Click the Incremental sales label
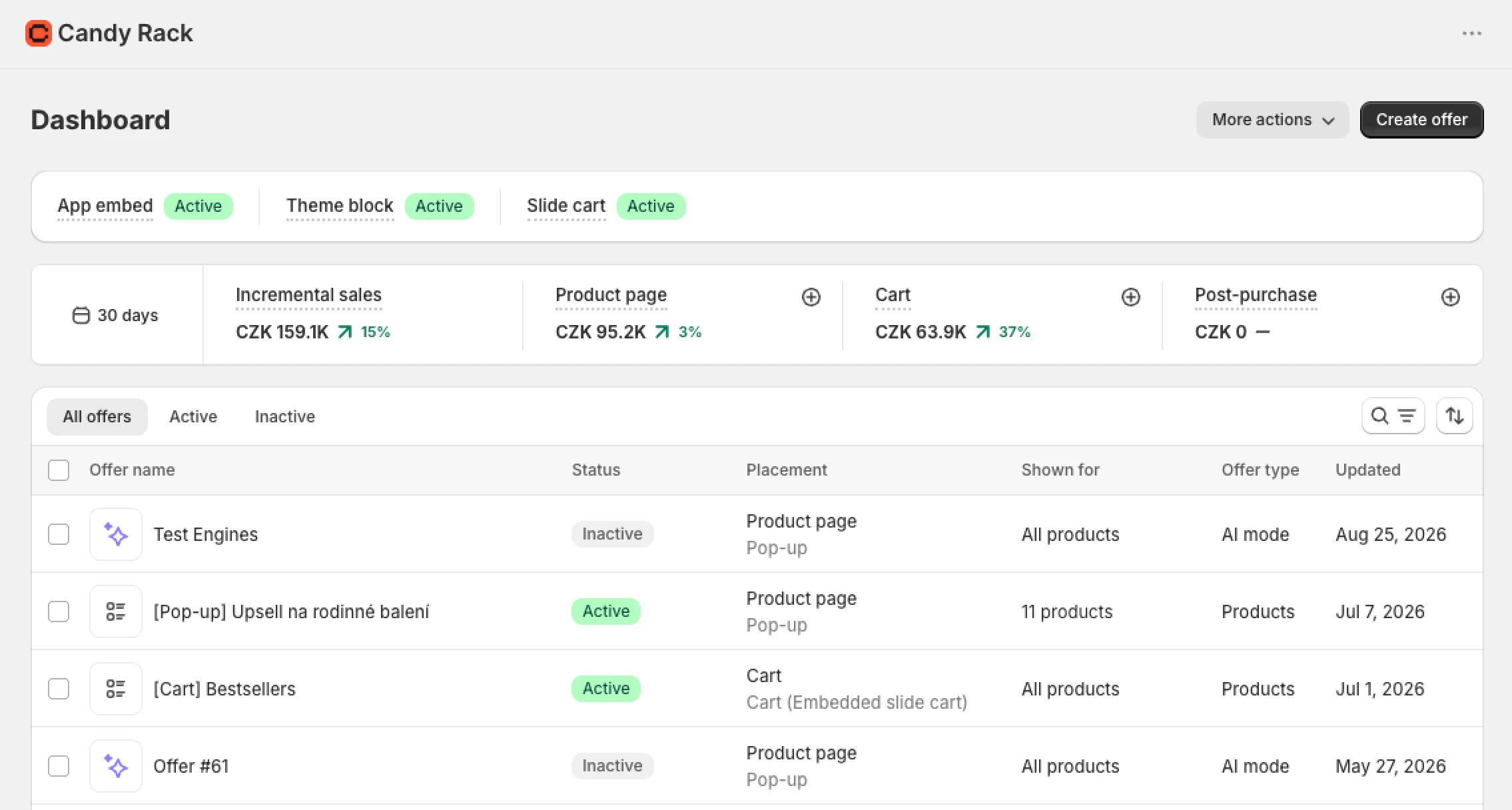 coord(308,295)
